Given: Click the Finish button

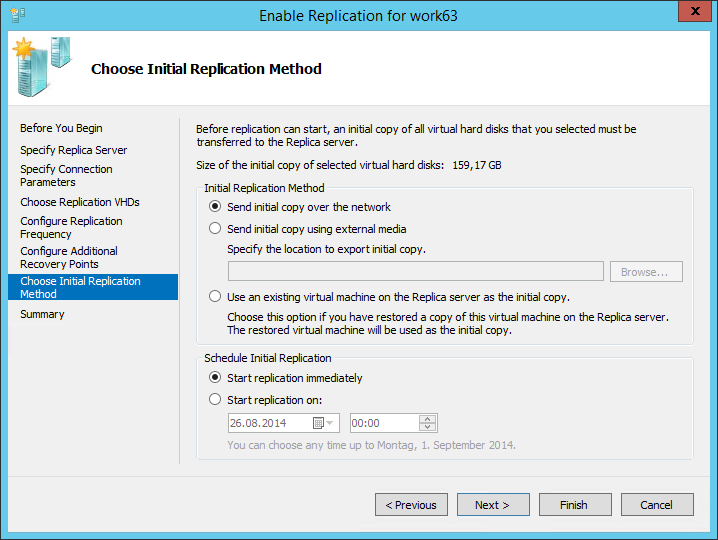Looking at the screenshot, I should (575, 505).
